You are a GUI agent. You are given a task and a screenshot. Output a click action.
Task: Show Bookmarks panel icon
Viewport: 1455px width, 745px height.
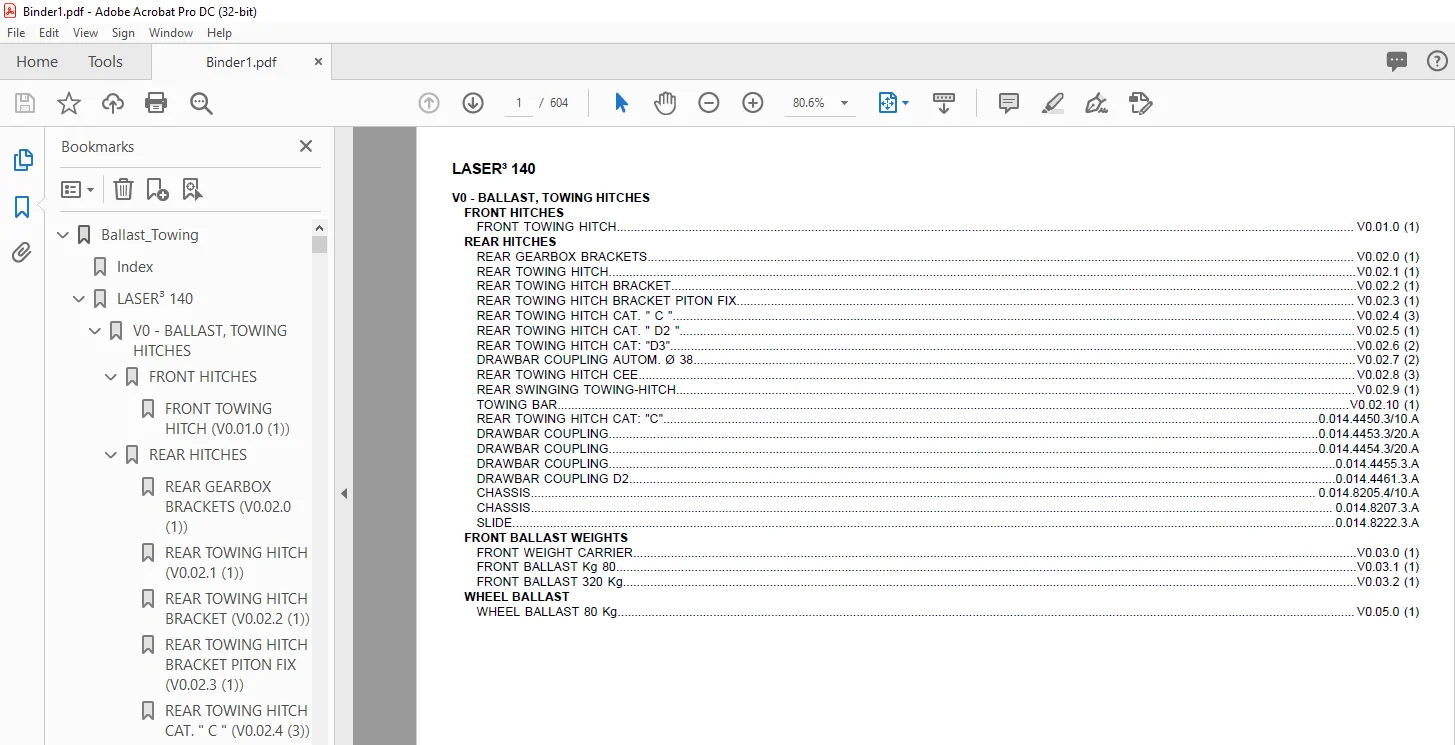[22, 207]
